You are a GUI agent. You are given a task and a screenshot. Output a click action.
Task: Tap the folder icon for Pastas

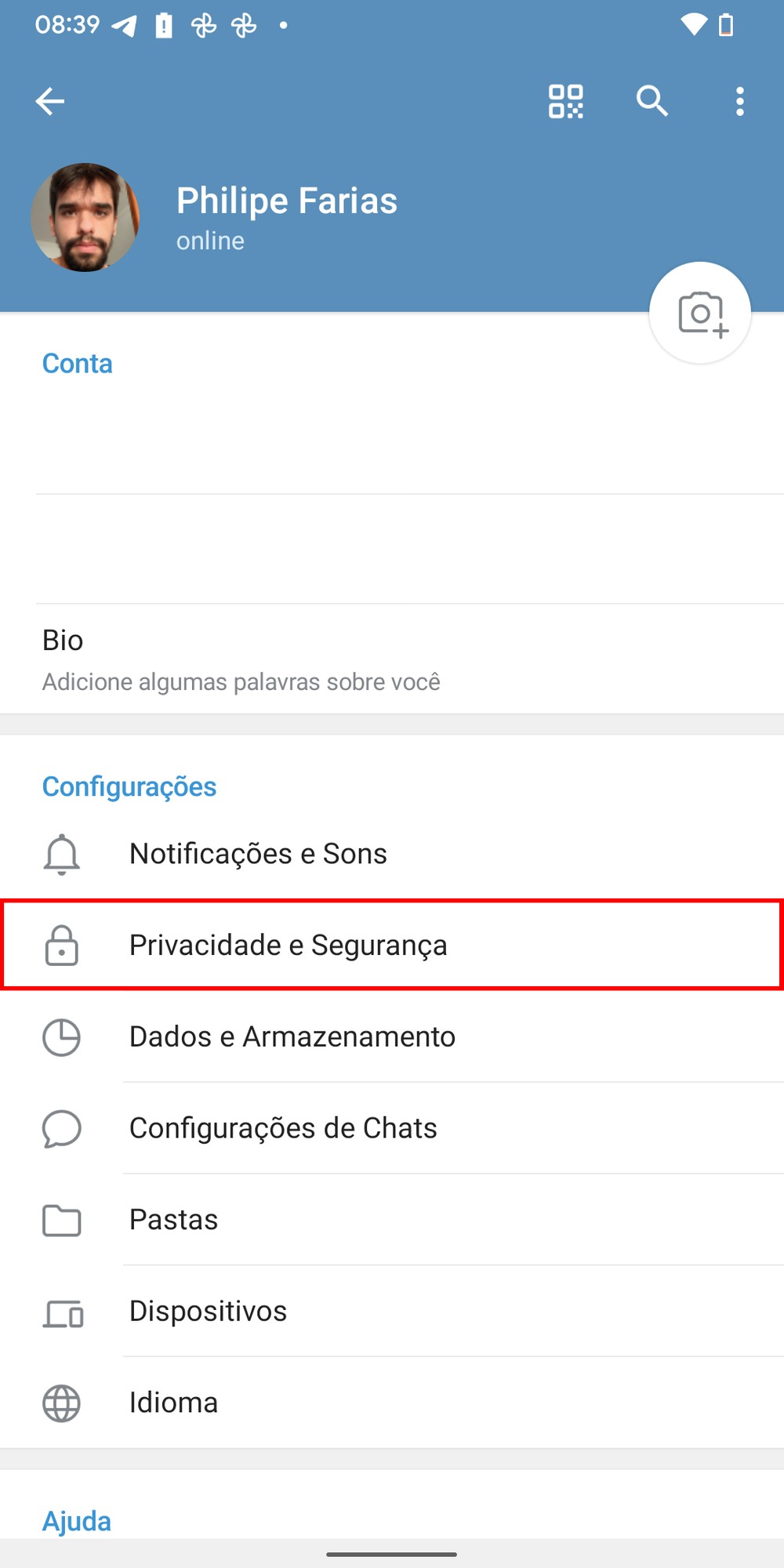pyautogui.click(x=61, y=1221)
